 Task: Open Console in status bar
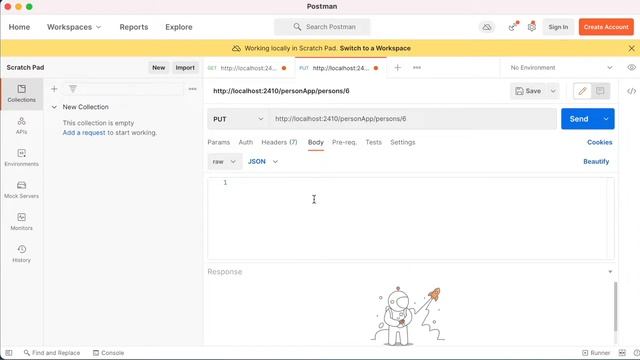click(108, 353)
